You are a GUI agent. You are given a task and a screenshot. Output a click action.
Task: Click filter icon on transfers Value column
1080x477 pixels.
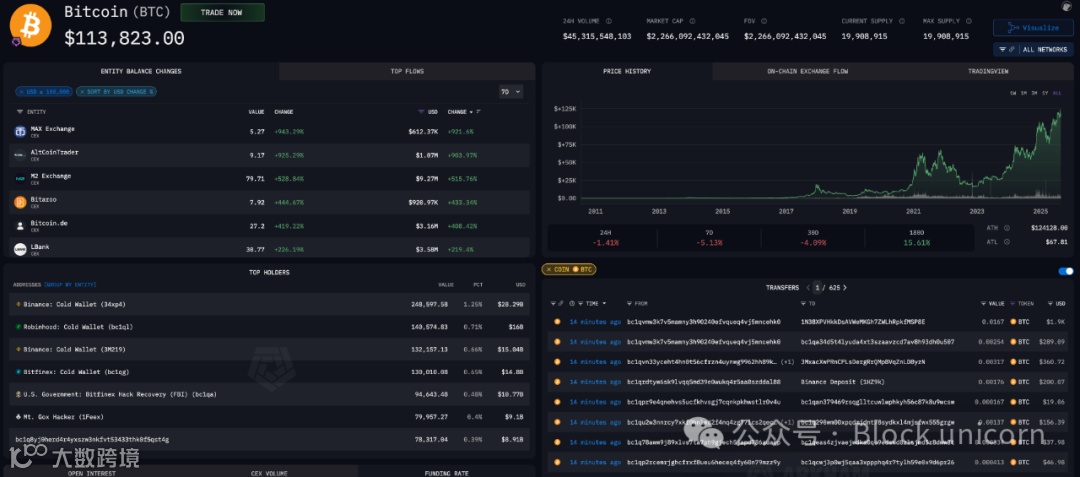pyautogui.click(x=984, y=304)
